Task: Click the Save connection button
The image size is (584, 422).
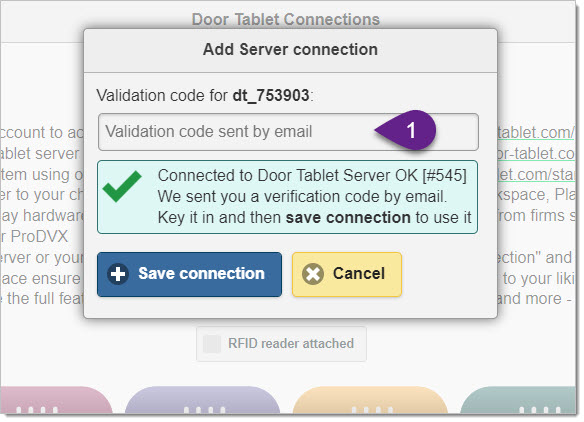Action: (189, 275)
